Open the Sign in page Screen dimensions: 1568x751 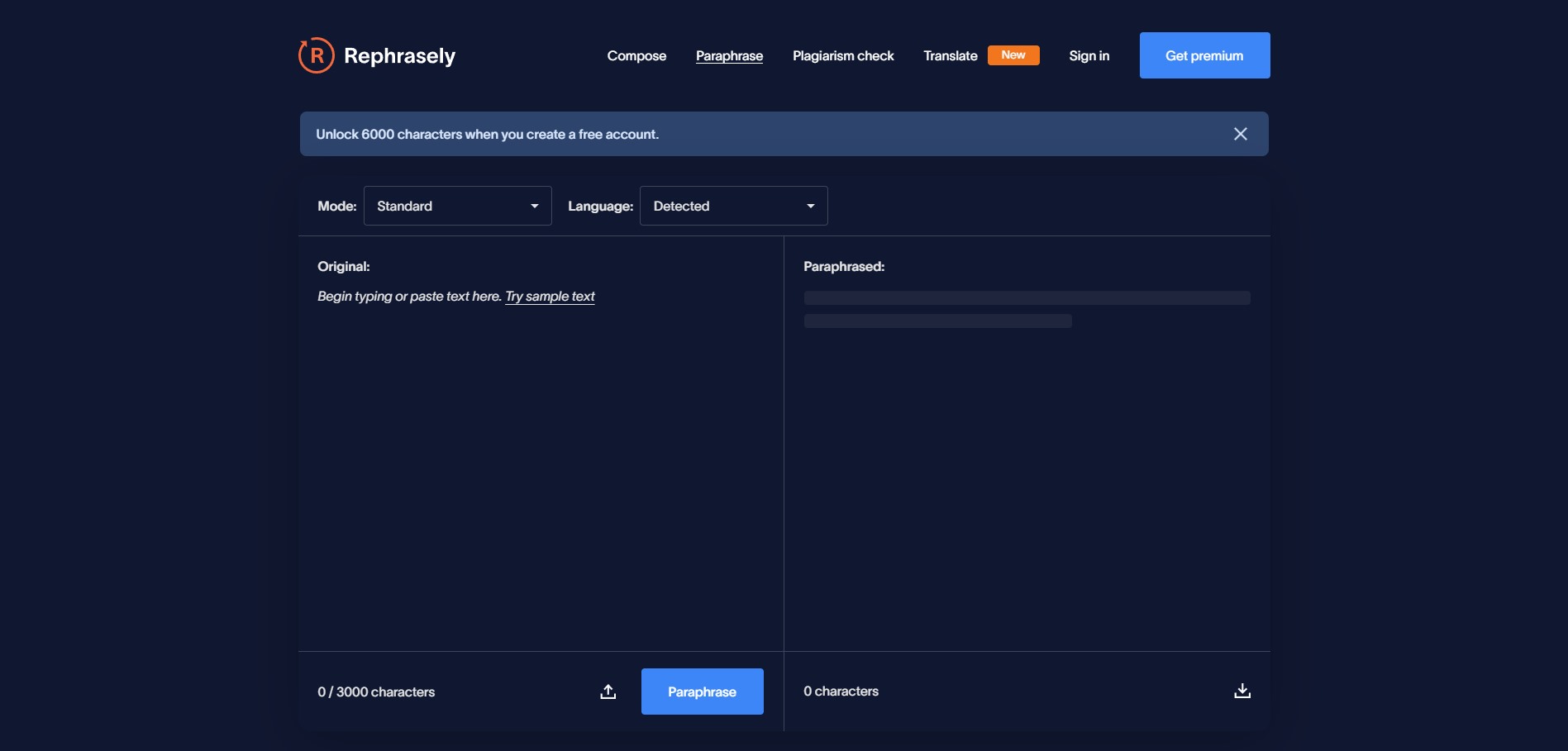pos(1089,55)
